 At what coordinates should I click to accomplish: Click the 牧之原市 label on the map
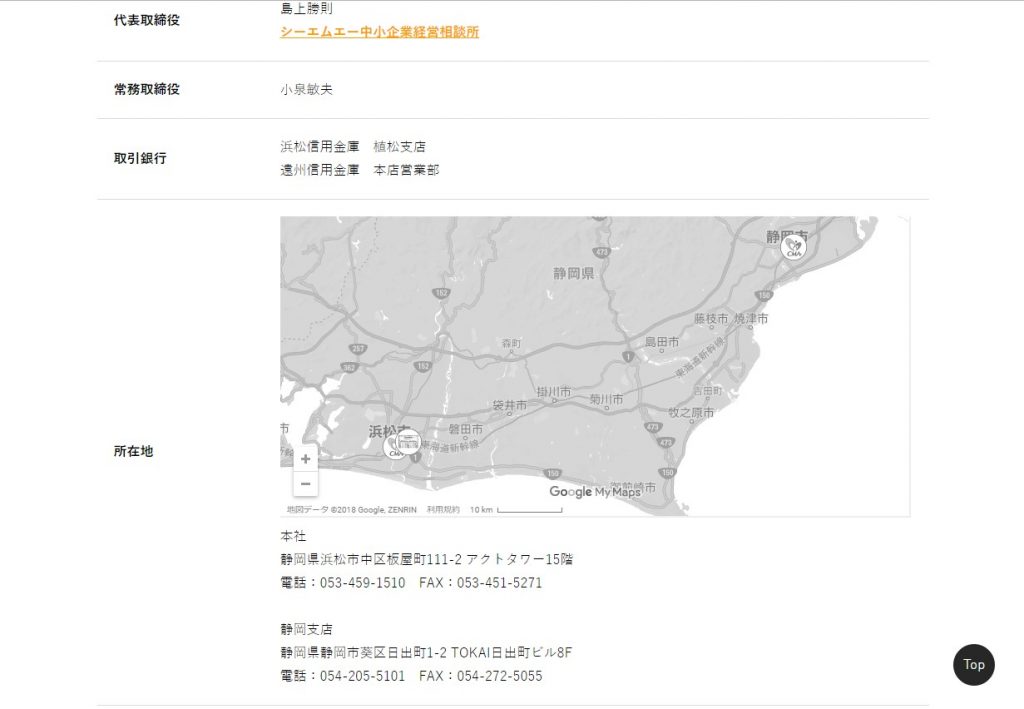(x=691, y=412)
